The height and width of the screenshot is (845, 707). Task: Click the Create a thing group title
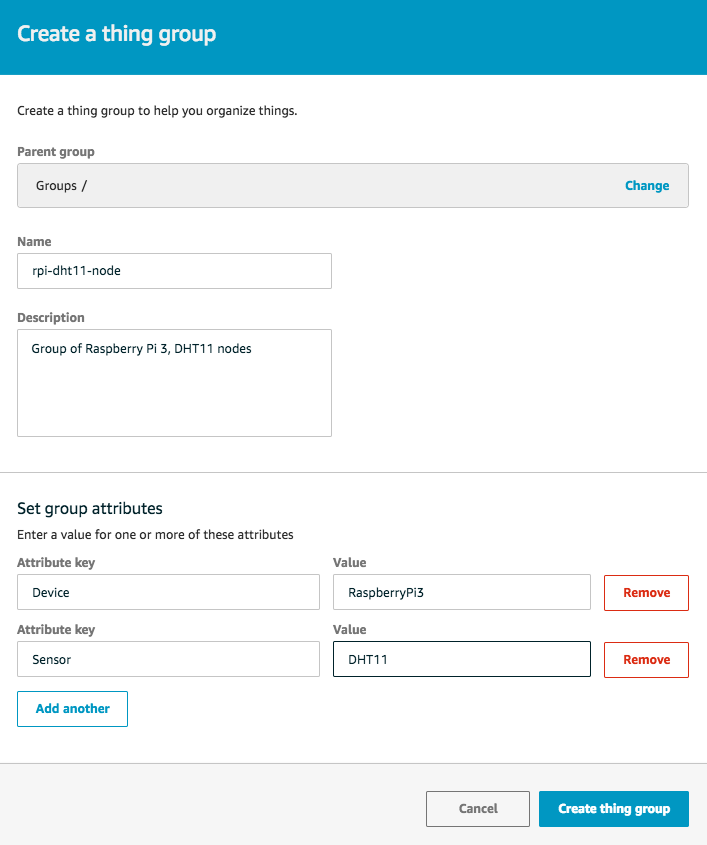tap(116, 34)
